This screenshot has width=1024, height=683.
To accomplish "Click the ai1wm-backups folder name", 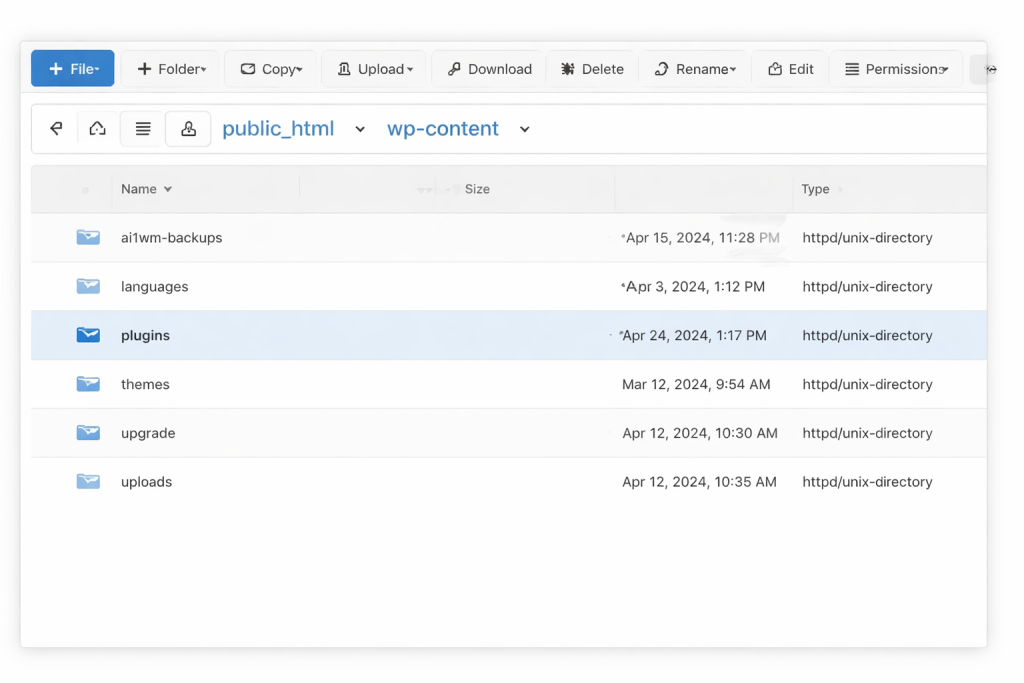I will click(x=172, y=238).
